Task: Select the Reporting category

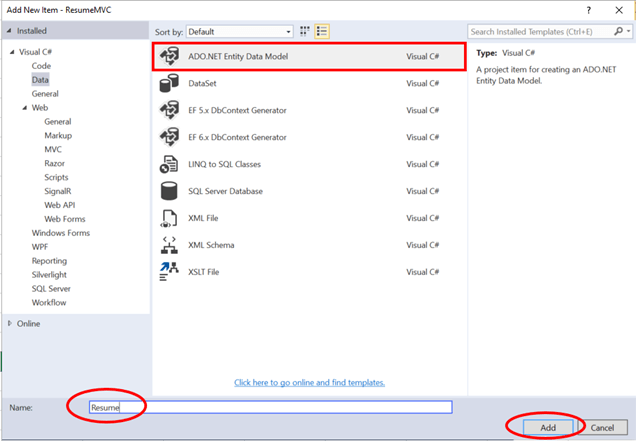Action: [x=49, y=261]
